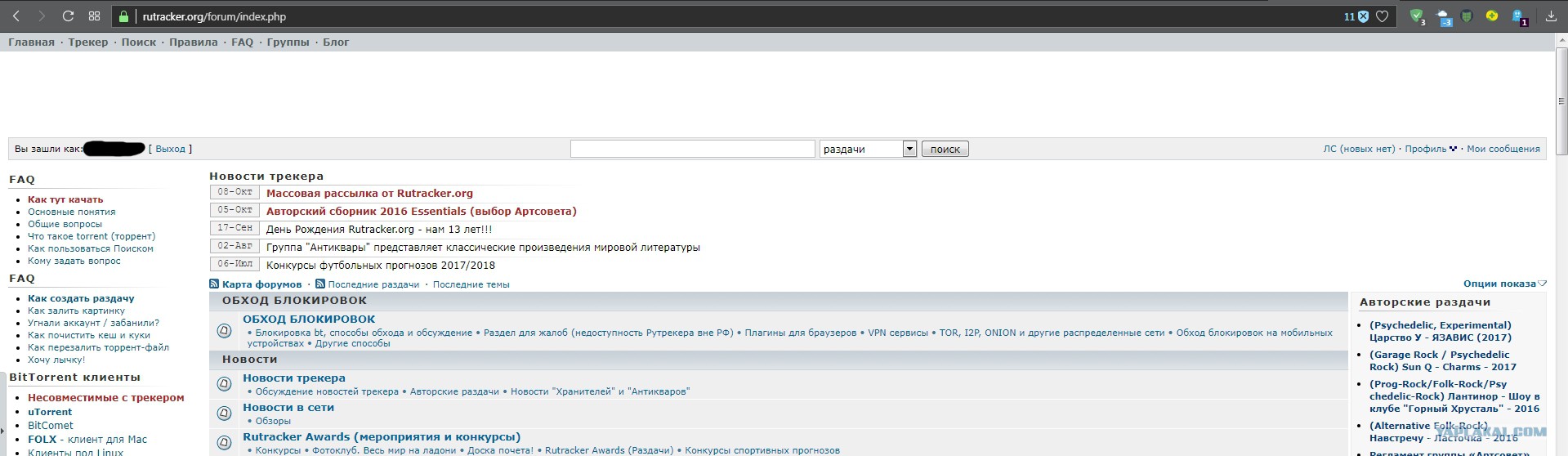Image resolution: width=1568 pixels, height=456 pixels.
Task: Open Авторский сборник 2016 Essentials news
Action: click(x=422, y=212)
